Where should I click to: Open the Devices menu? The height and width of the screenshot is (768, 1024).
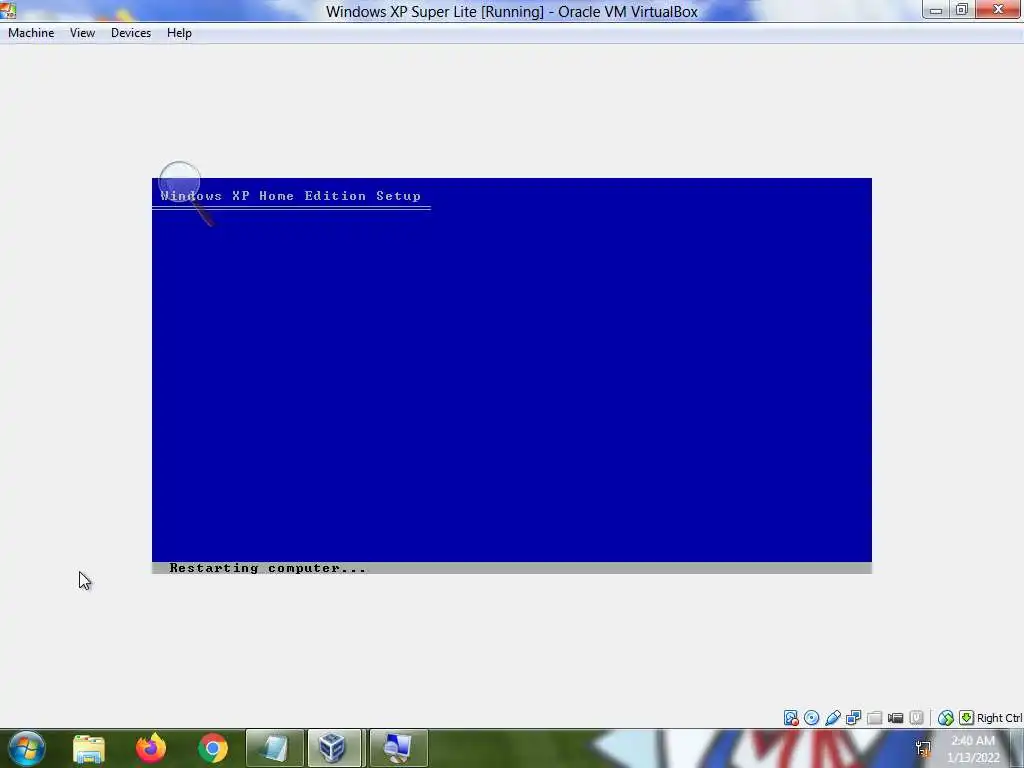point(131,33)
